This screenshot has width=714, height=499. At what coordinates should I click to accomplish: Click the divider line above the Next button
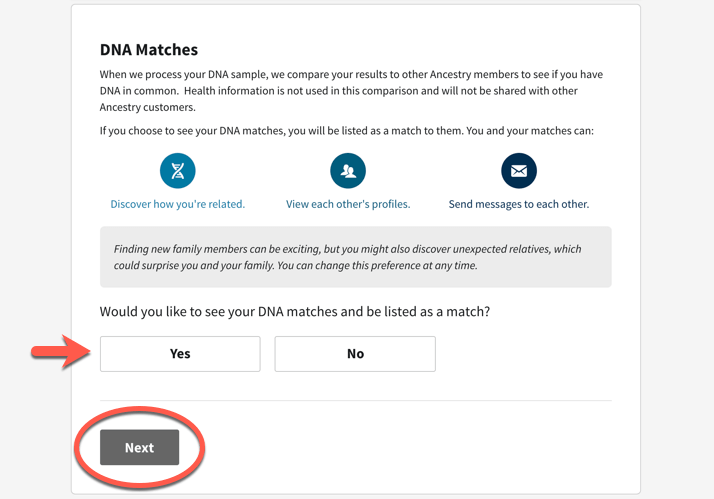[356, 401]
